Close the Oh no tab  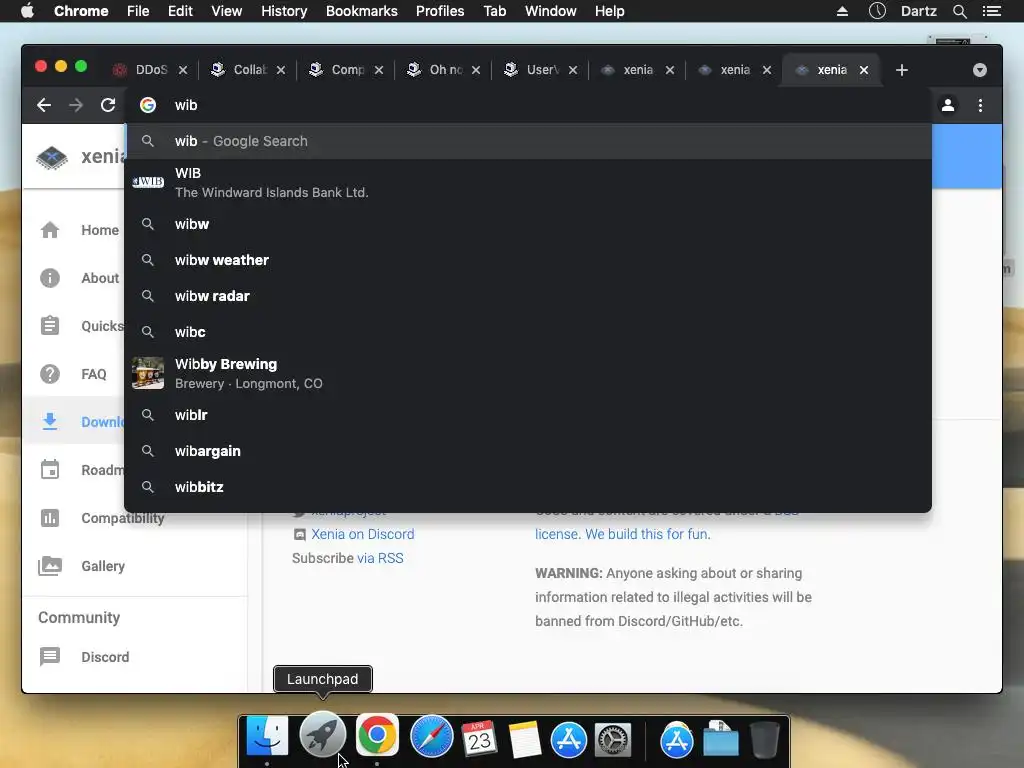(476, 70)
